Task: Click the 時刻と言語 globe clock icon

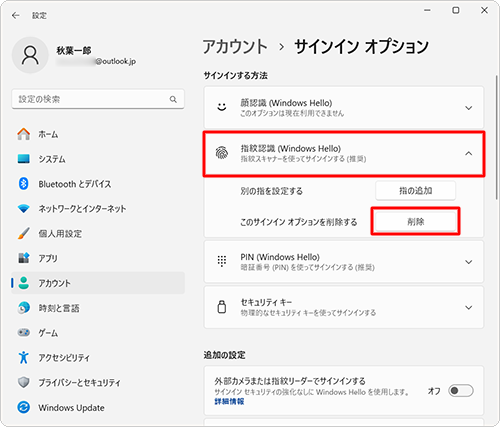Action: [x=24, y=308]
